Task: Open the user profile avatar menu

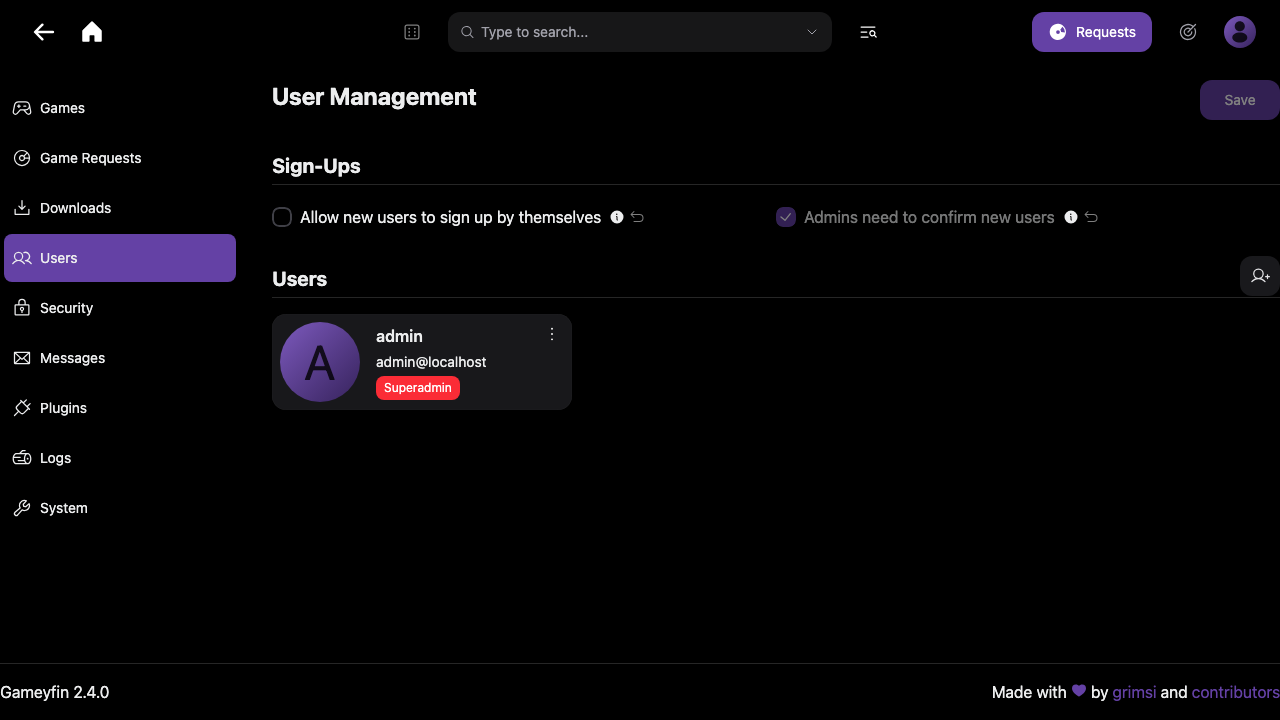Action: pyautogui.click(x=1240, y=32)
